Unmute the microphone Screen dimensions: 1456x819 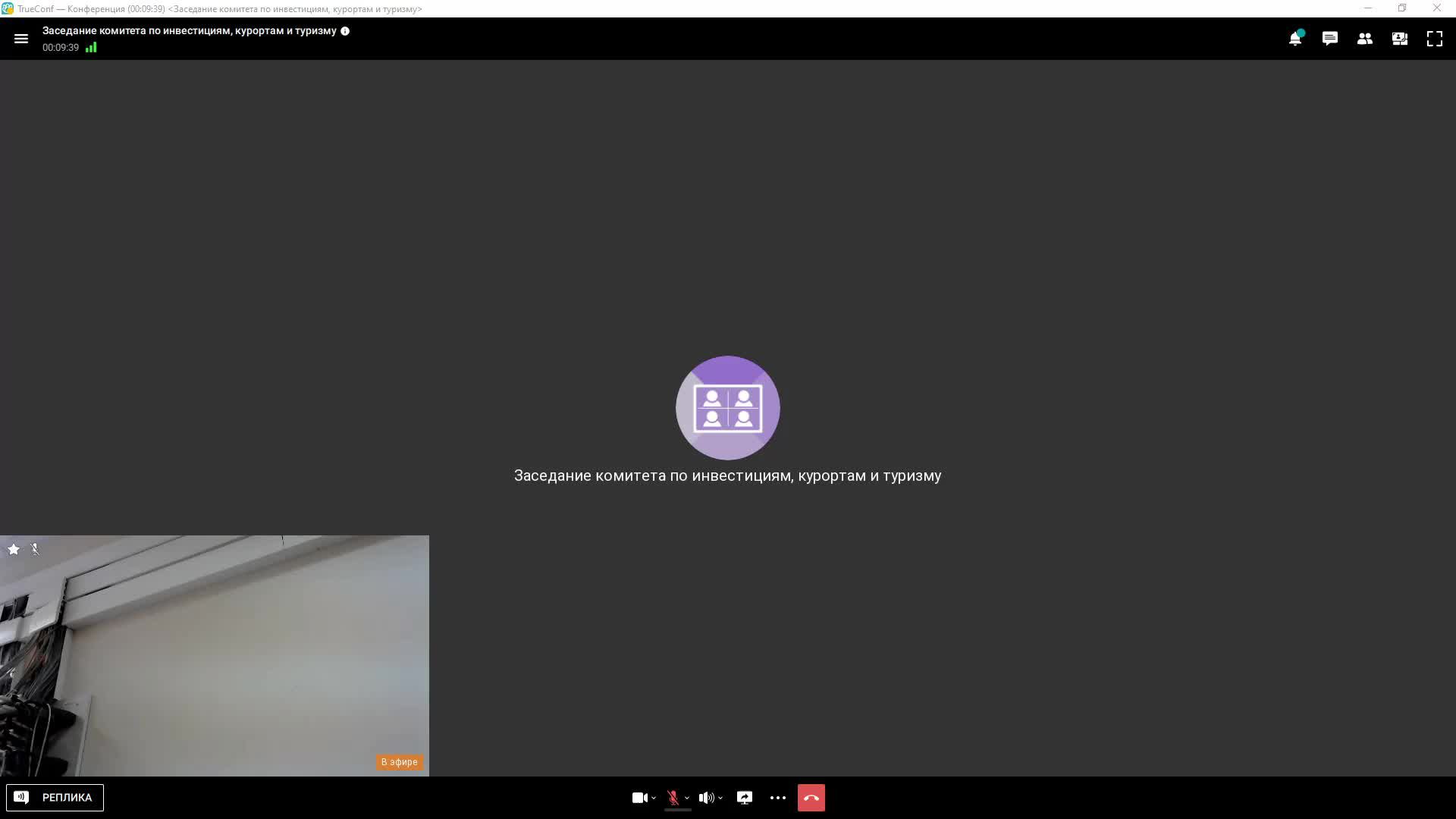click(673, 798)
